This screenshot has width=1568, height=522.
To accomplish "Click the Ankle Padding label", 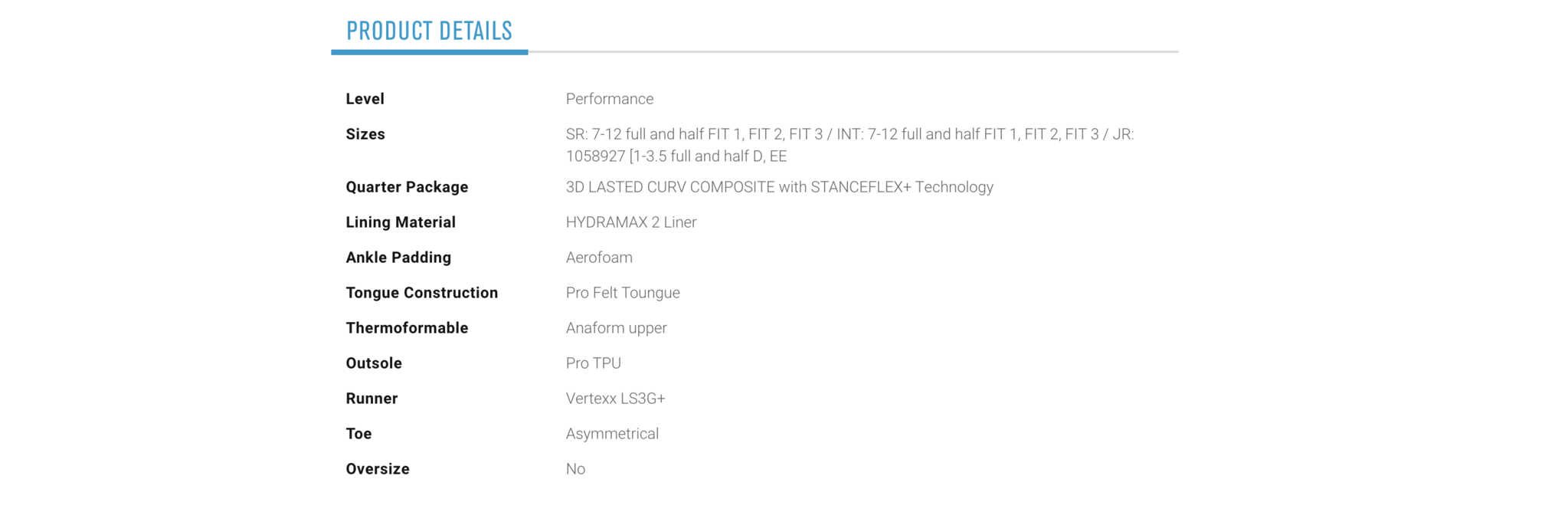I will 398,258.
